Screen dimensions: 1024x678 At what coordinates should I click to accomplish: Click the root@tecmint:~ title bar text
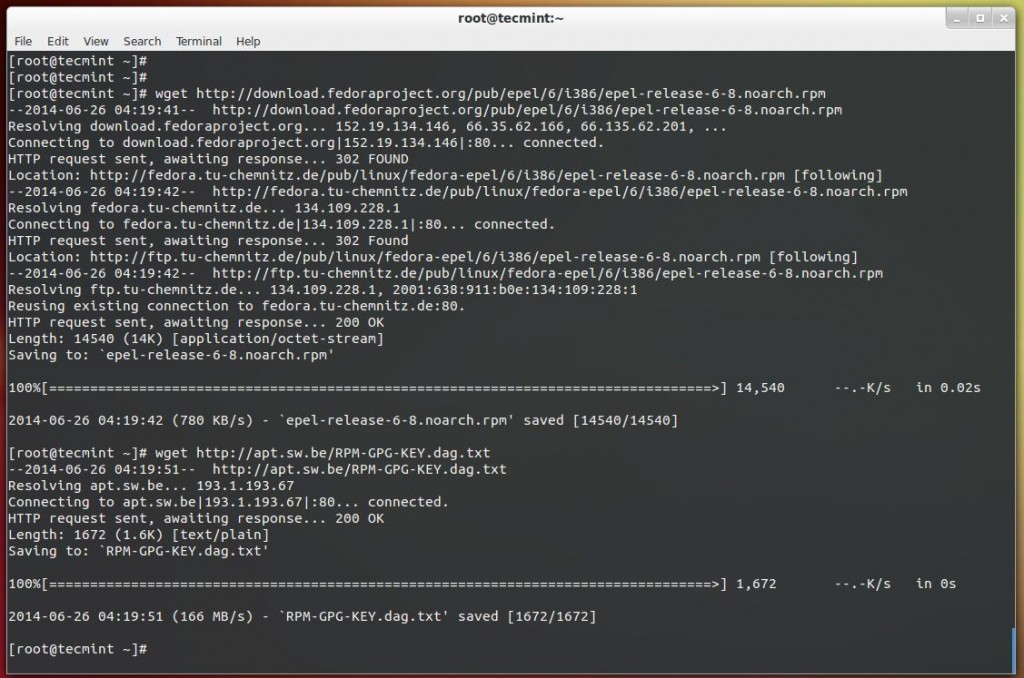coord(510,17)
